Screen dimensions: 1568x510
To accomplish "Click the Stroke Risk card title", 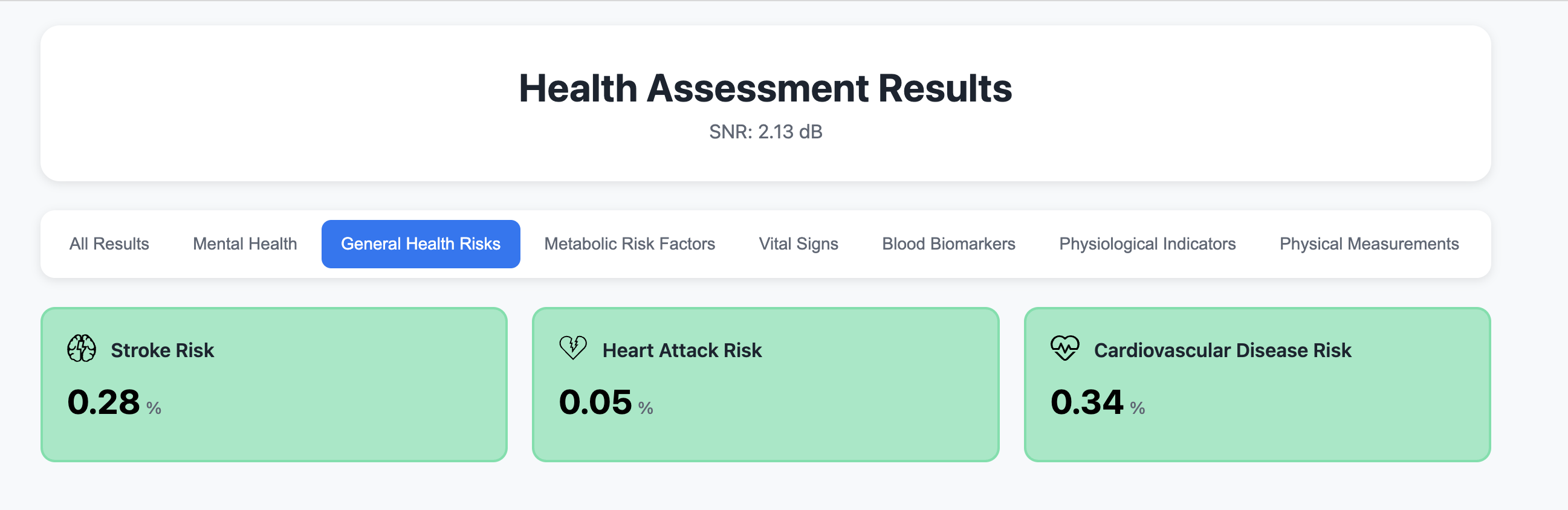I will [x=162, y=350].
